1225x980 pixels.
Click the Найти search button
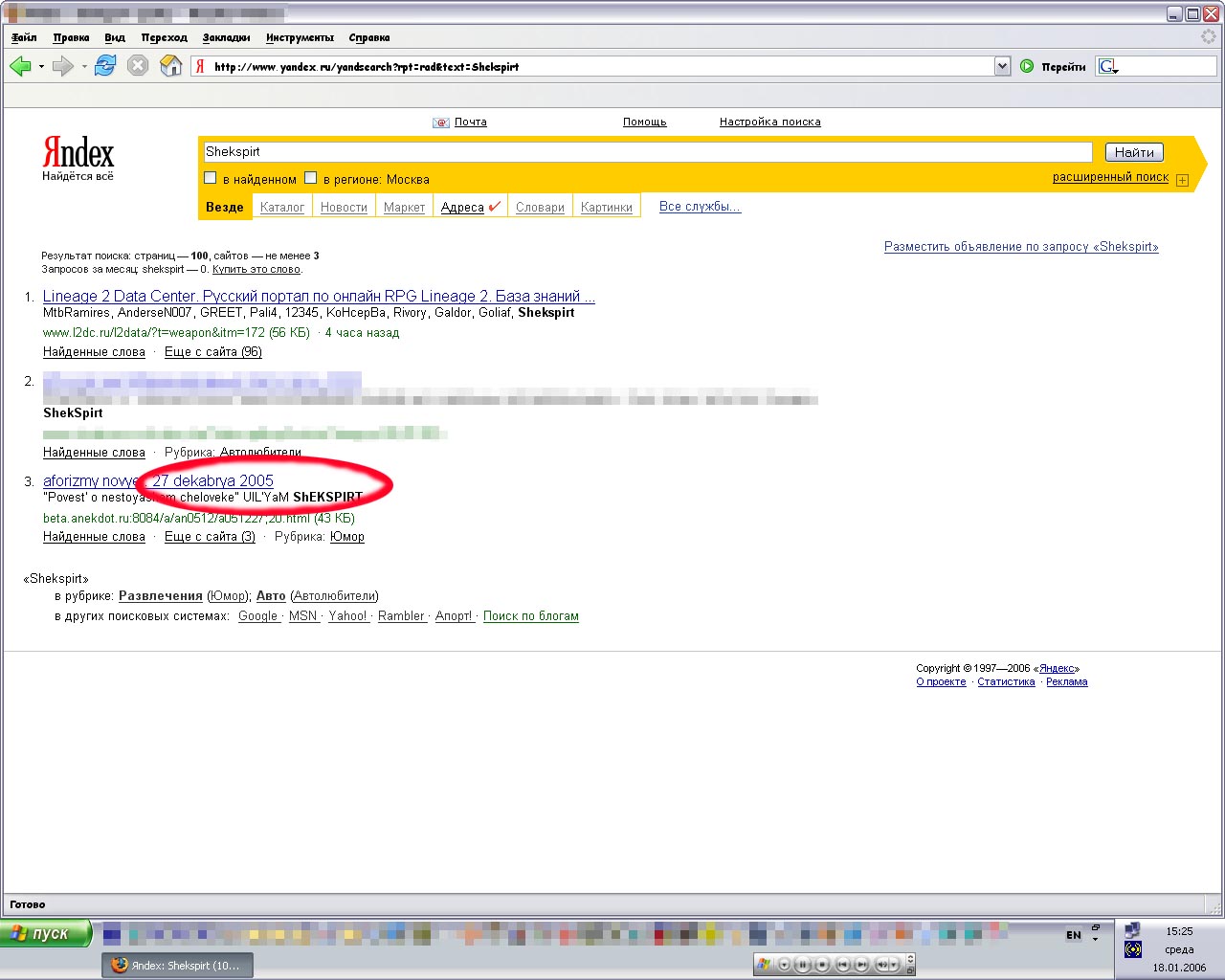1134,152
